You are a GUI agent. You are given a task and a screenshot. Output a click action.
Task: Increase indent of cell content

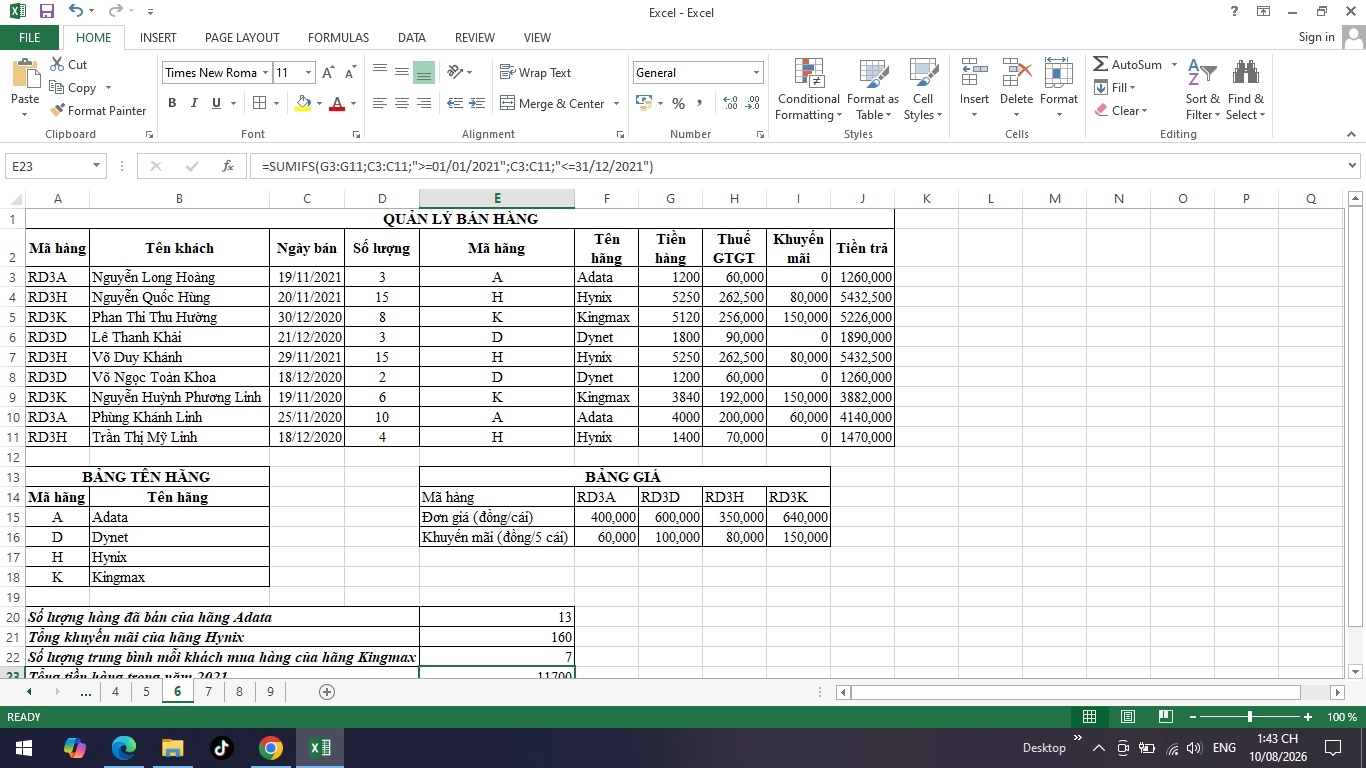[x=477, y=103]
